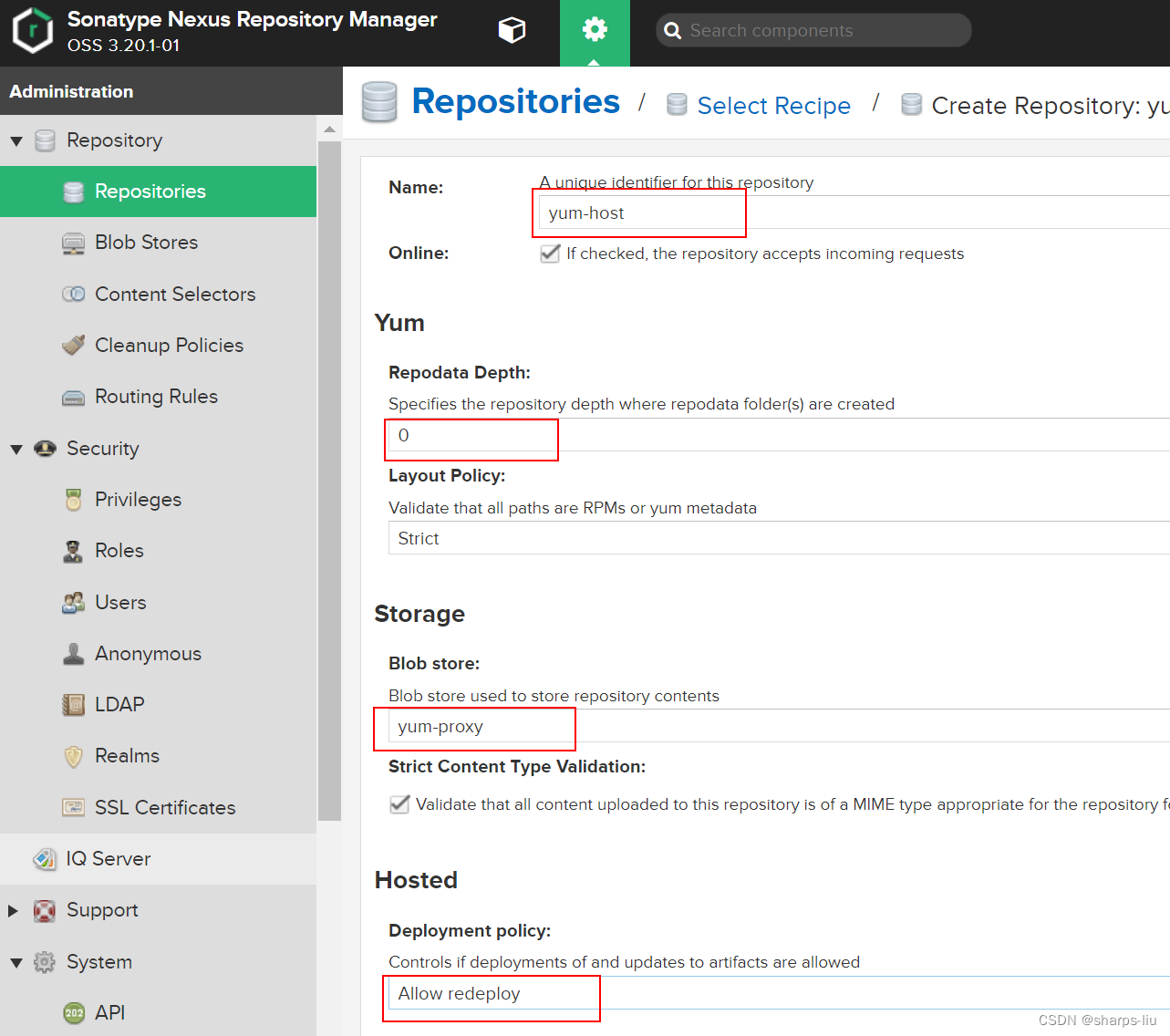Collapse the System tree section
1170x1036 pixels.
pos(16,962)
